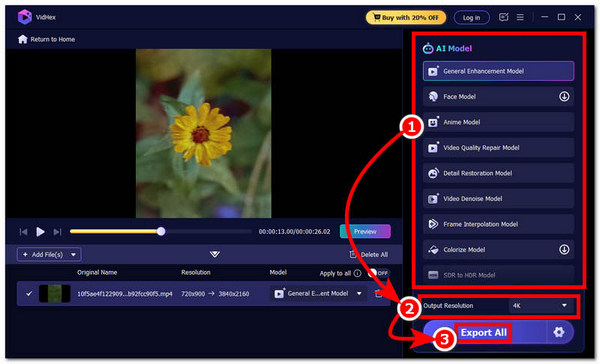
Task: Select General Enhancement Model
Action: [x=498, y=71]
